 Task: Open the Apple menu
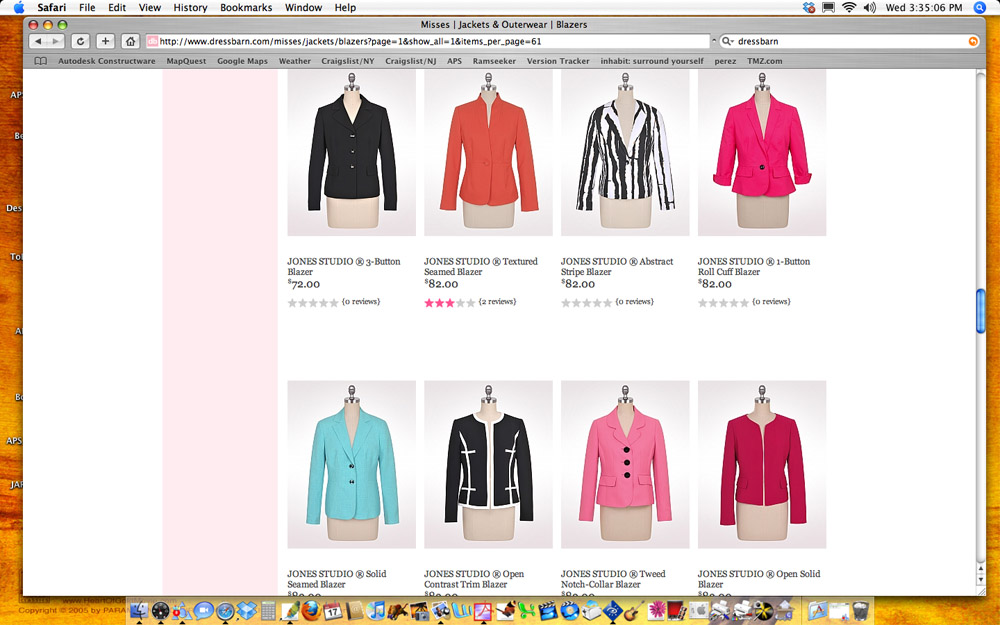pyautogui.click(x=18, y=8)
